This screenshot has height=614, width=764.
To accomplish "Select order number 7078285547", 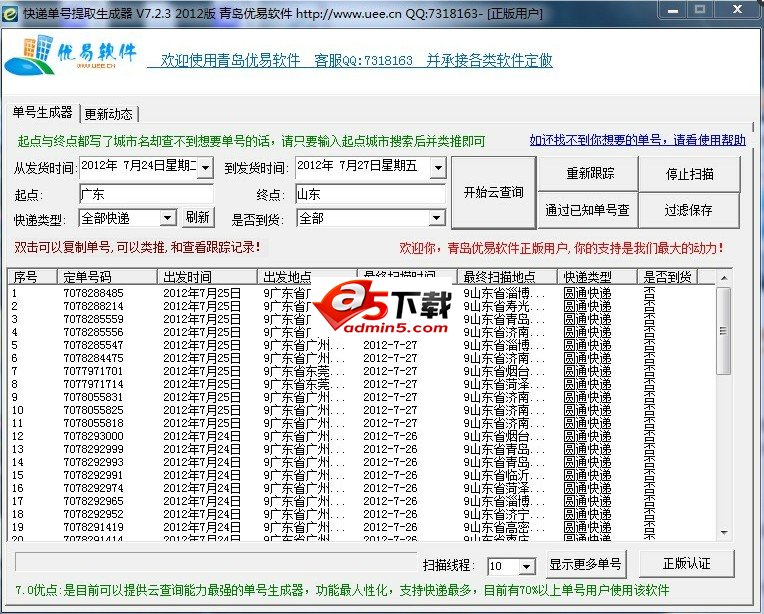I will coord(94,345).
